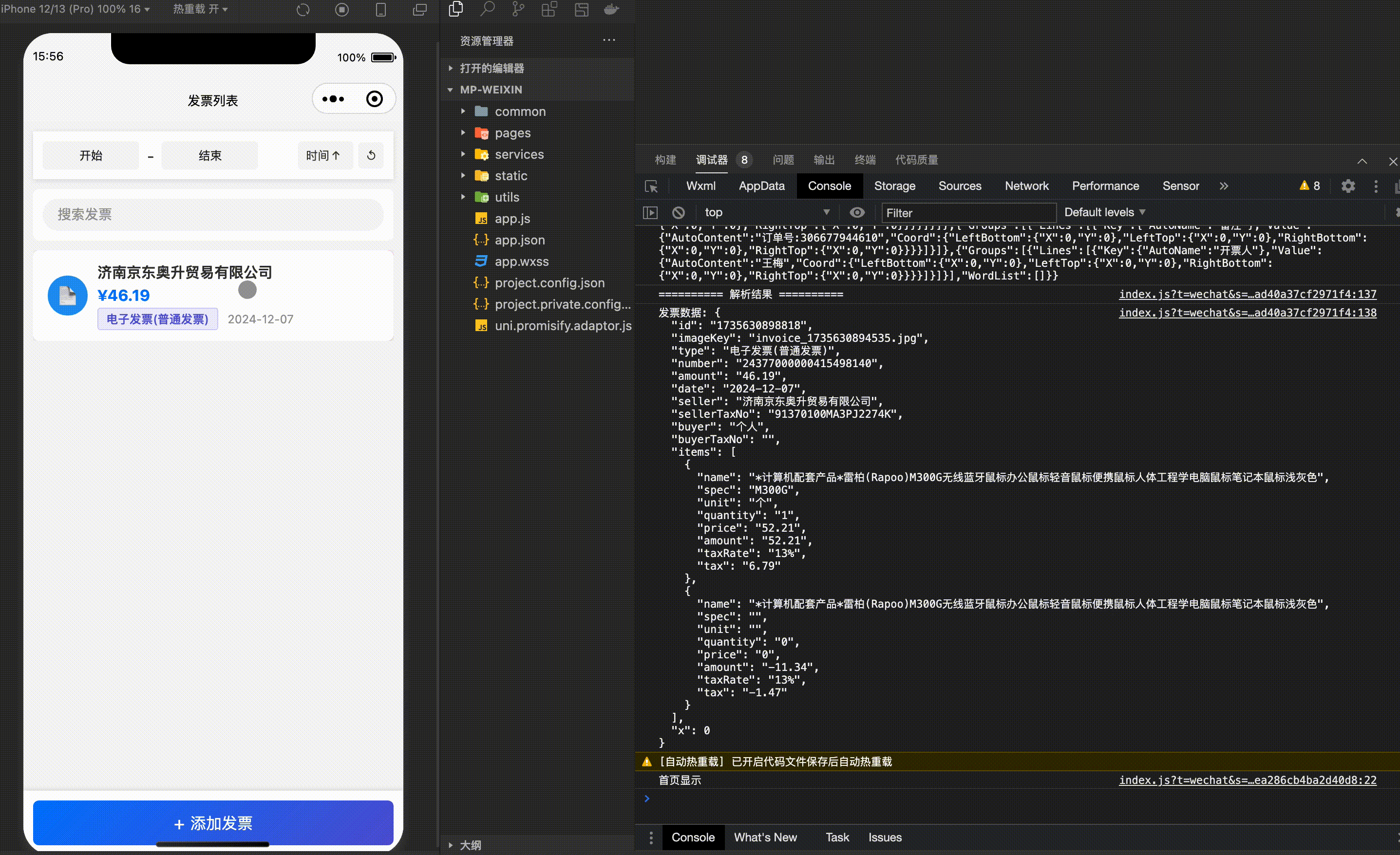Collapse the debugger panel with up caret
Viewport: 1400px width, 855px height.
(1362, 161)
